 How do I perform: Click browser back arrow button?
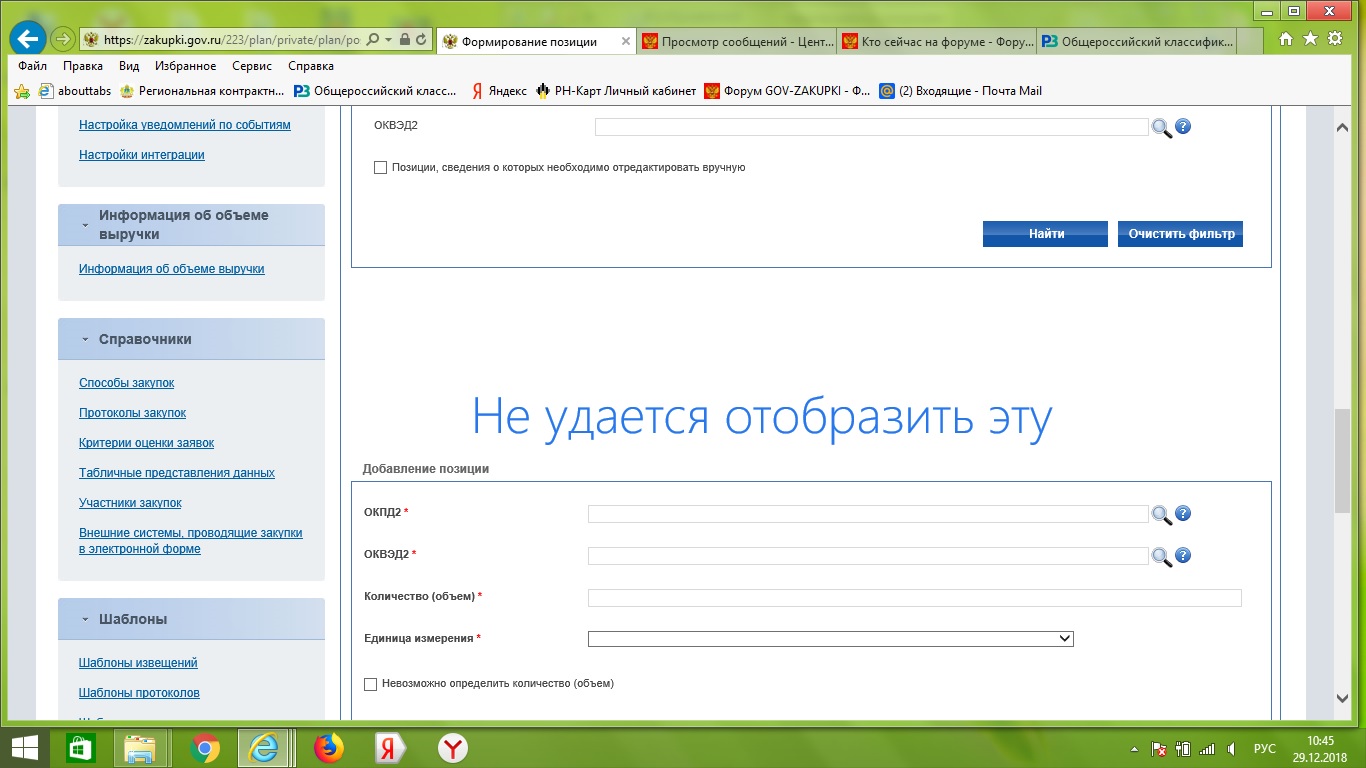pyautogui.click(x=27, y=40)
